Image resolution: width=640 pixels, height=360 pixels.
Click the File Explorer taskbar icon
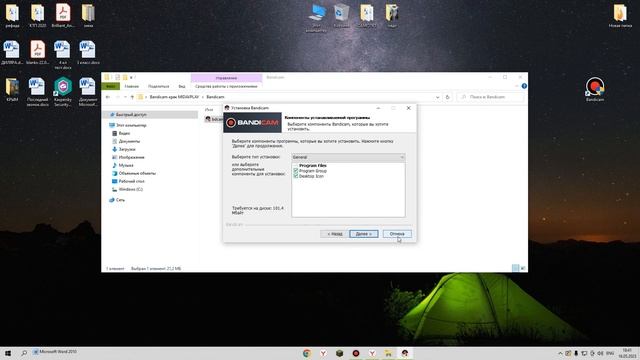click(389, 353)
